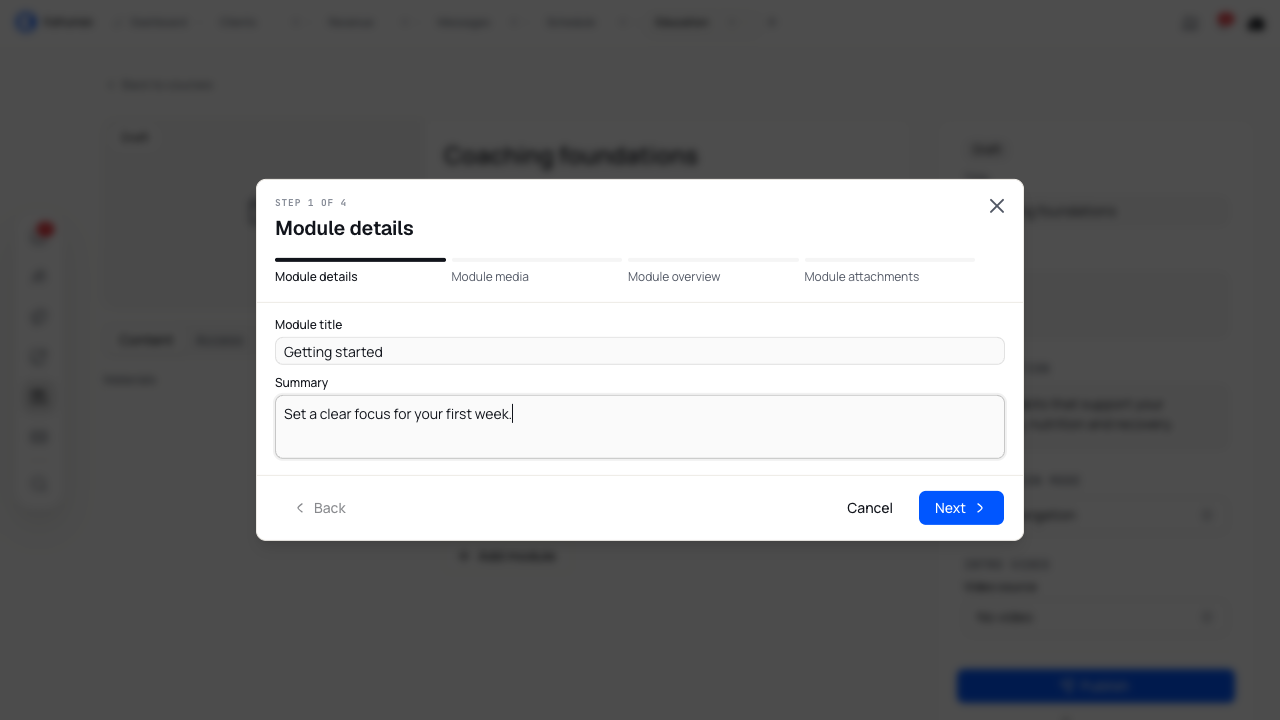Proceed with the blue Next button
Image resolution: width=1280 pixels, height=720 pixels.
pyautogui.click(x=961, y=508)
